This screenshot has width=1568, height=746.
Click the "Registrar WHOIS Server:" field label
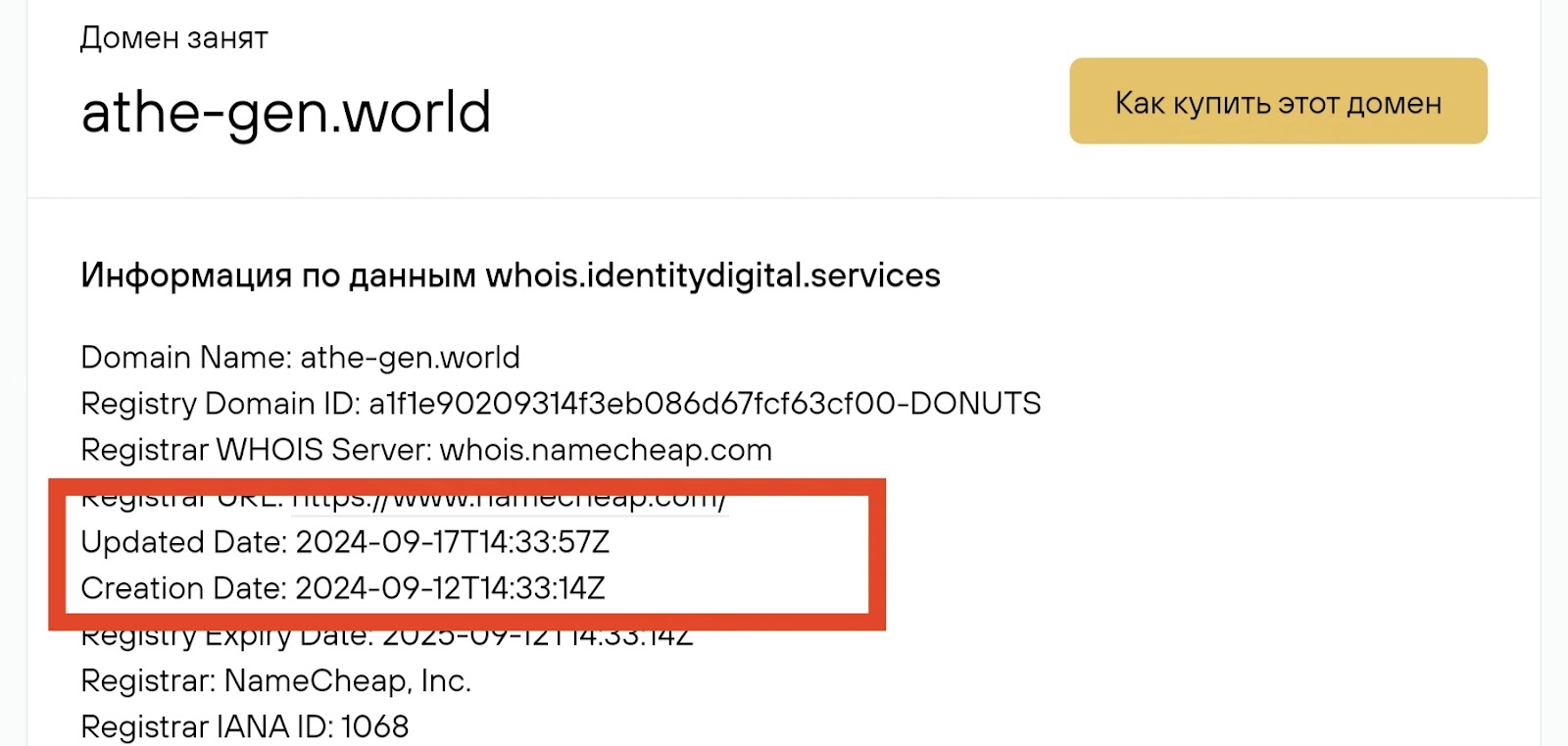coord(256,450)
